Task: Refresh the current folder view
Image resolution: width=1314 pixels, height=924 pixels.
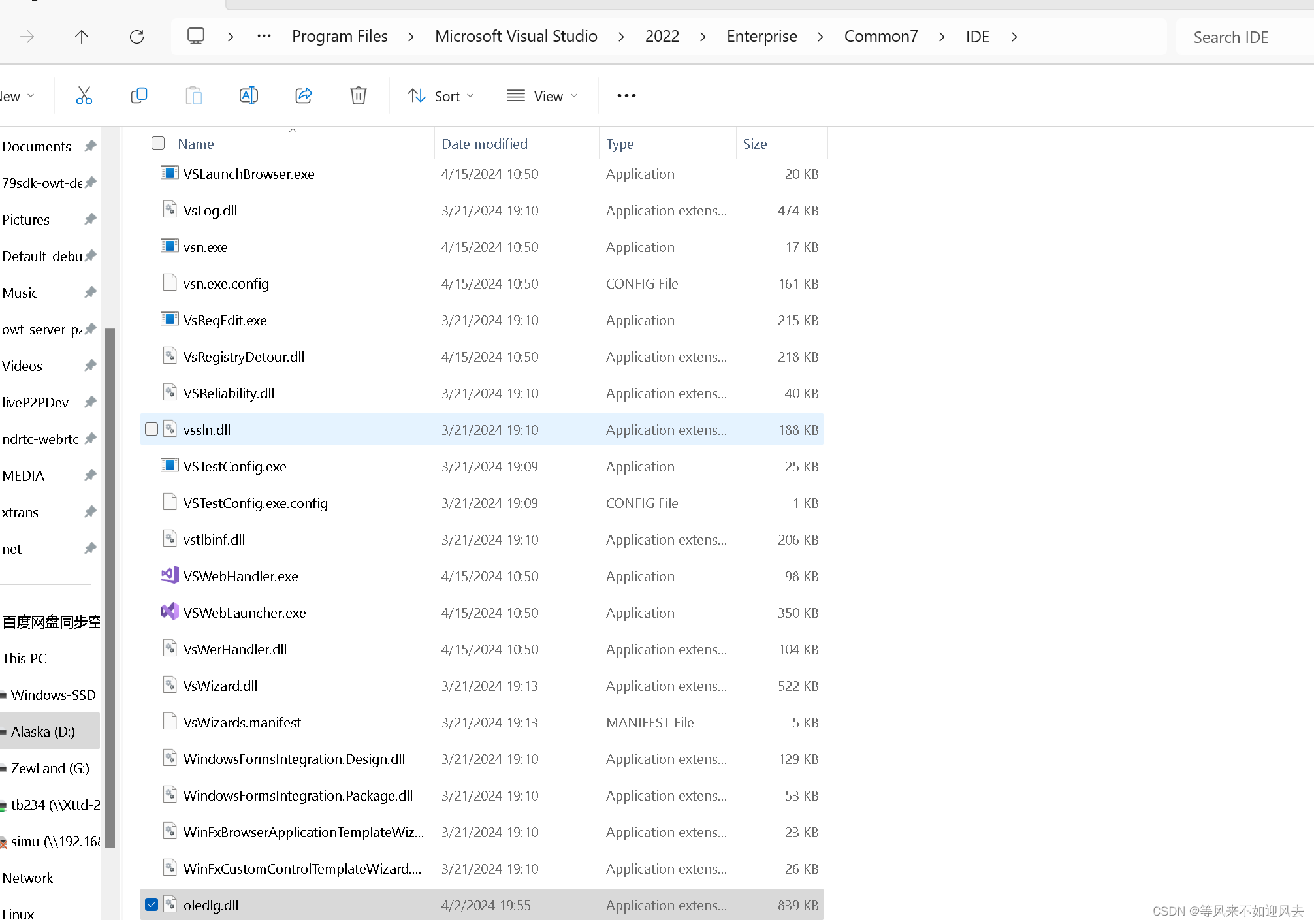Action: 136,37
